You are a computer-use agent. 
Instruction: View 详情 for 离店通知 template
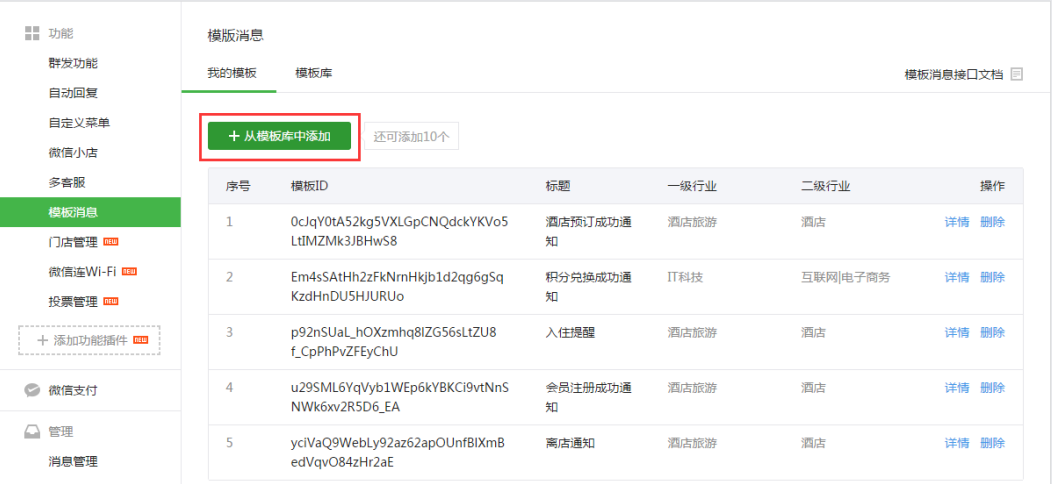(x=957, y=443)
